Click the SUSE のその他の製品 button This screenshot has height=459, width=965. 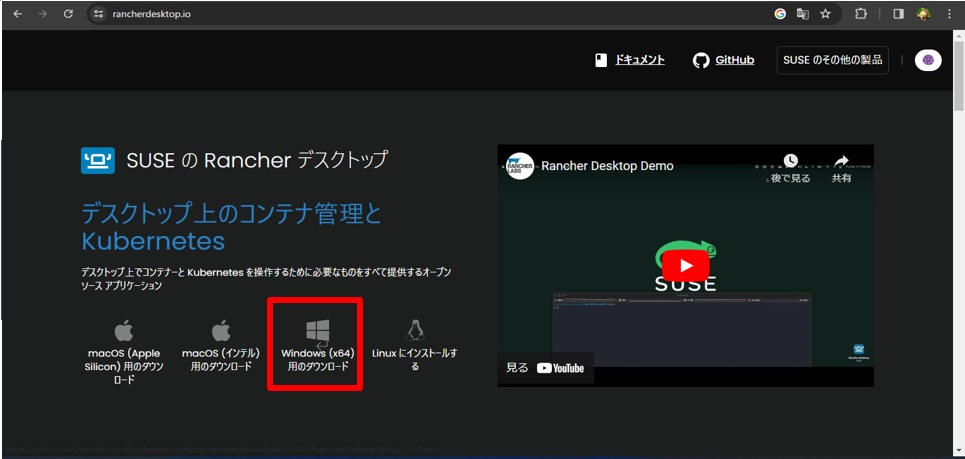click(832, 60)
